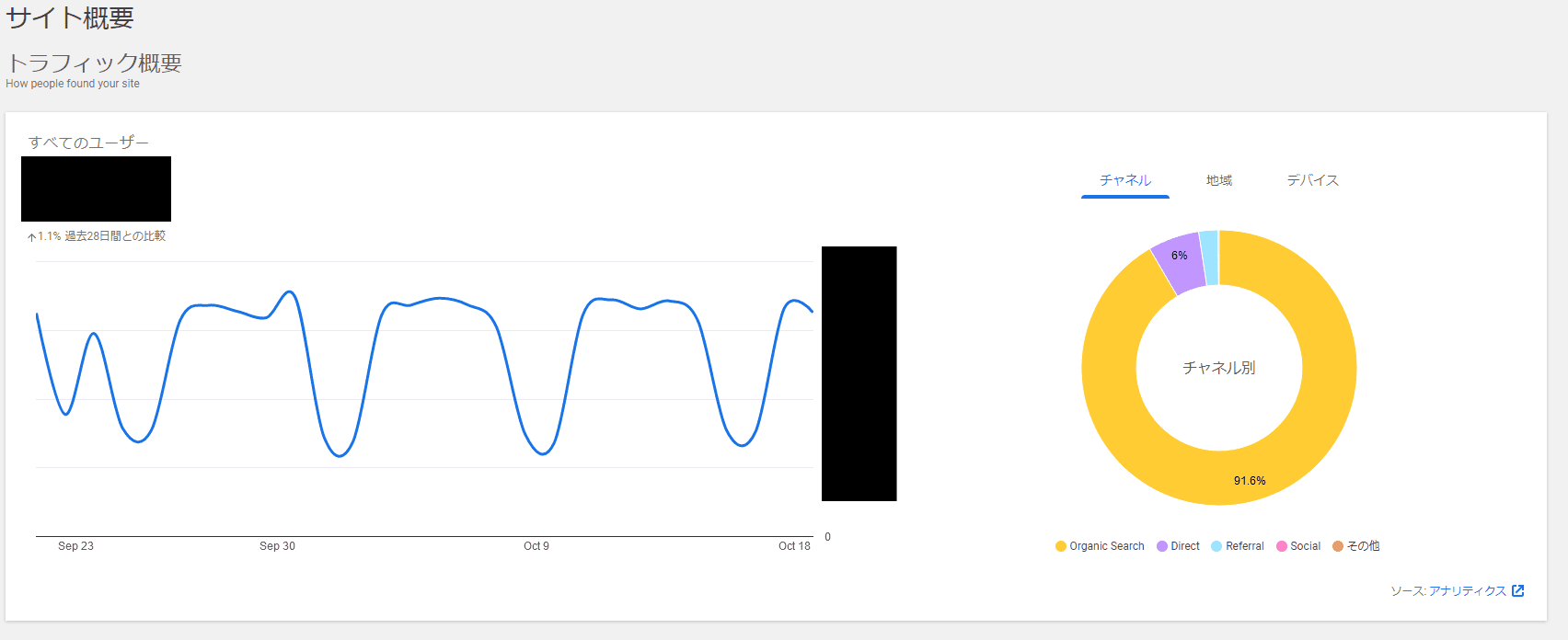Click the Referral legend label

click(1245, 546)
